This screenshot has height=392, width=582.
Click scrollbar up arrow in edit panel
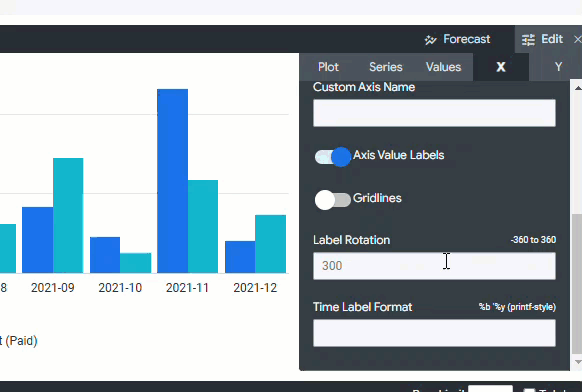tap(578, 88)
